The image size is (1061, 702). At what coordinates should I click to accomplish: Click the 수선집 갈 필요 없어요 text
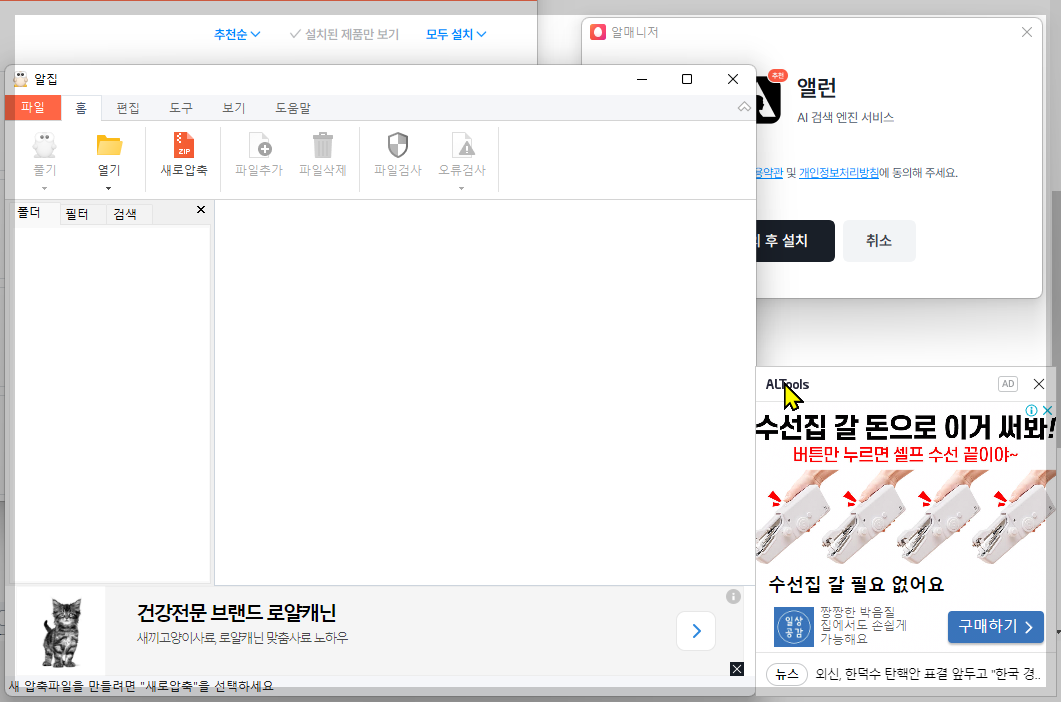pyautogui.click(x=856, y=584)
